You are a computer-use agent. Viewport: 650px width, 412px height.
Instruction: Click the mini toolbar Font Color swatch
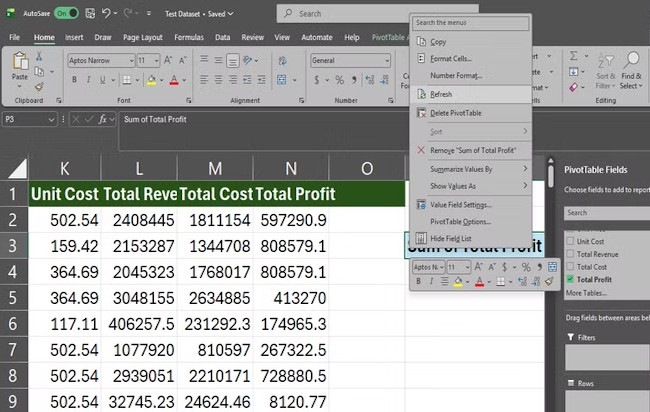[480, 282]
